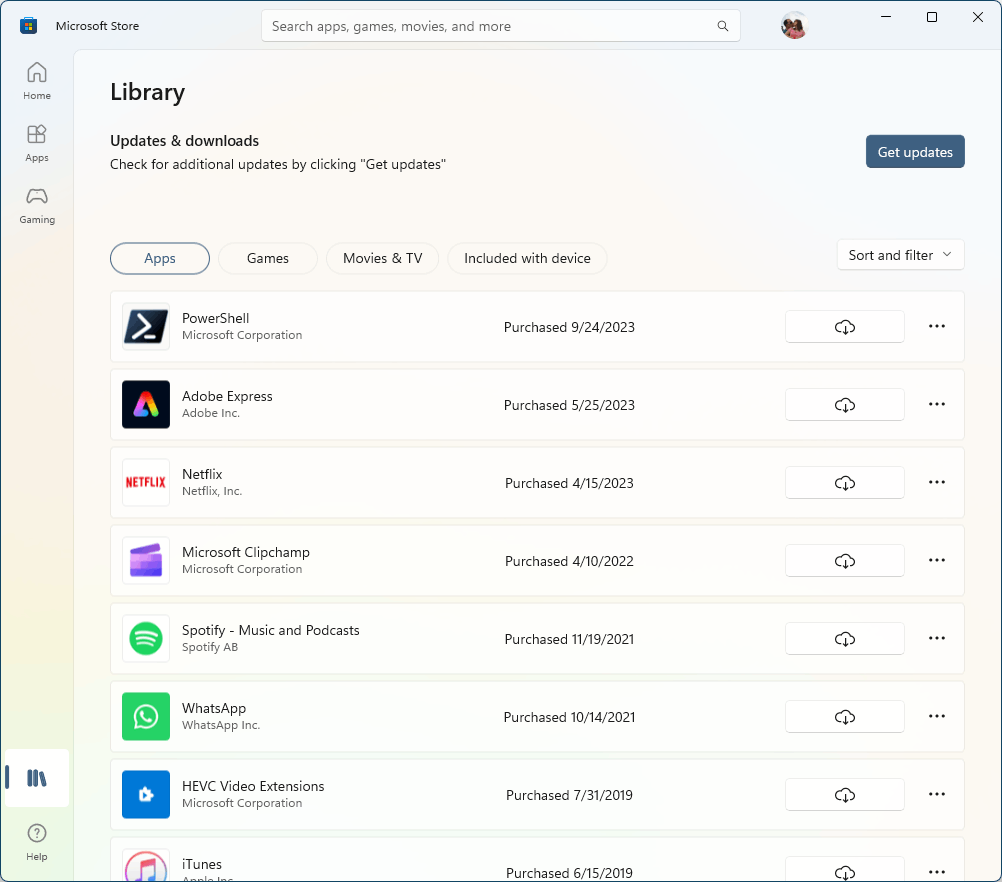Download Spotify with the cloud button

point(844,638)
